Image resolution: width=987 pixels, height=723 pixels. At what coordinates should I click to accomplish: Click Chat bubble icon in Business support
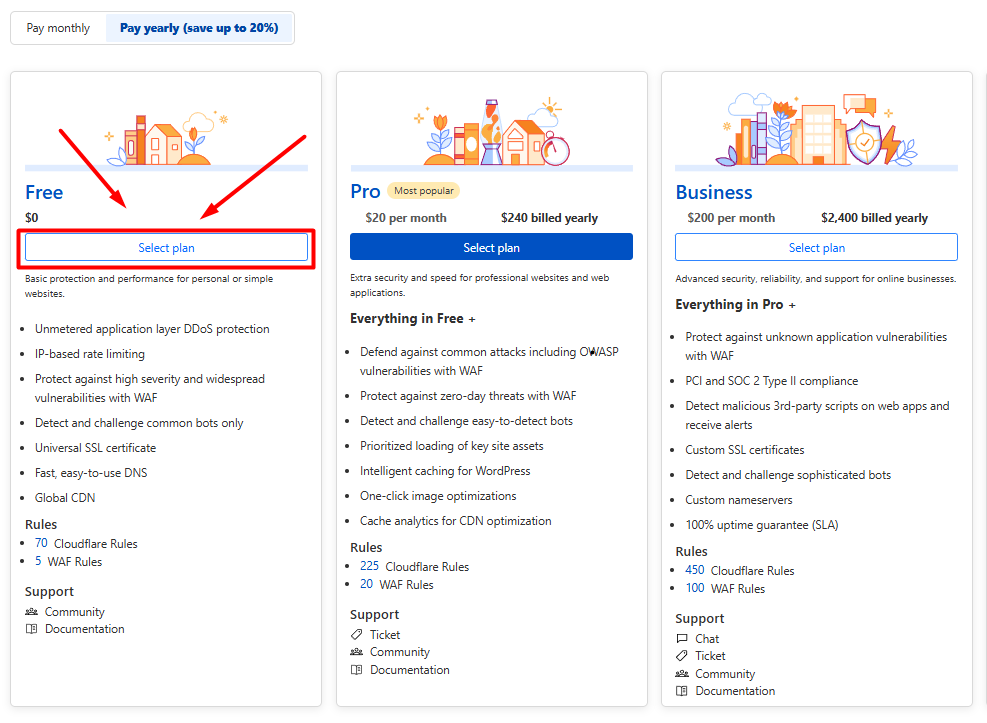click(682, 639)
